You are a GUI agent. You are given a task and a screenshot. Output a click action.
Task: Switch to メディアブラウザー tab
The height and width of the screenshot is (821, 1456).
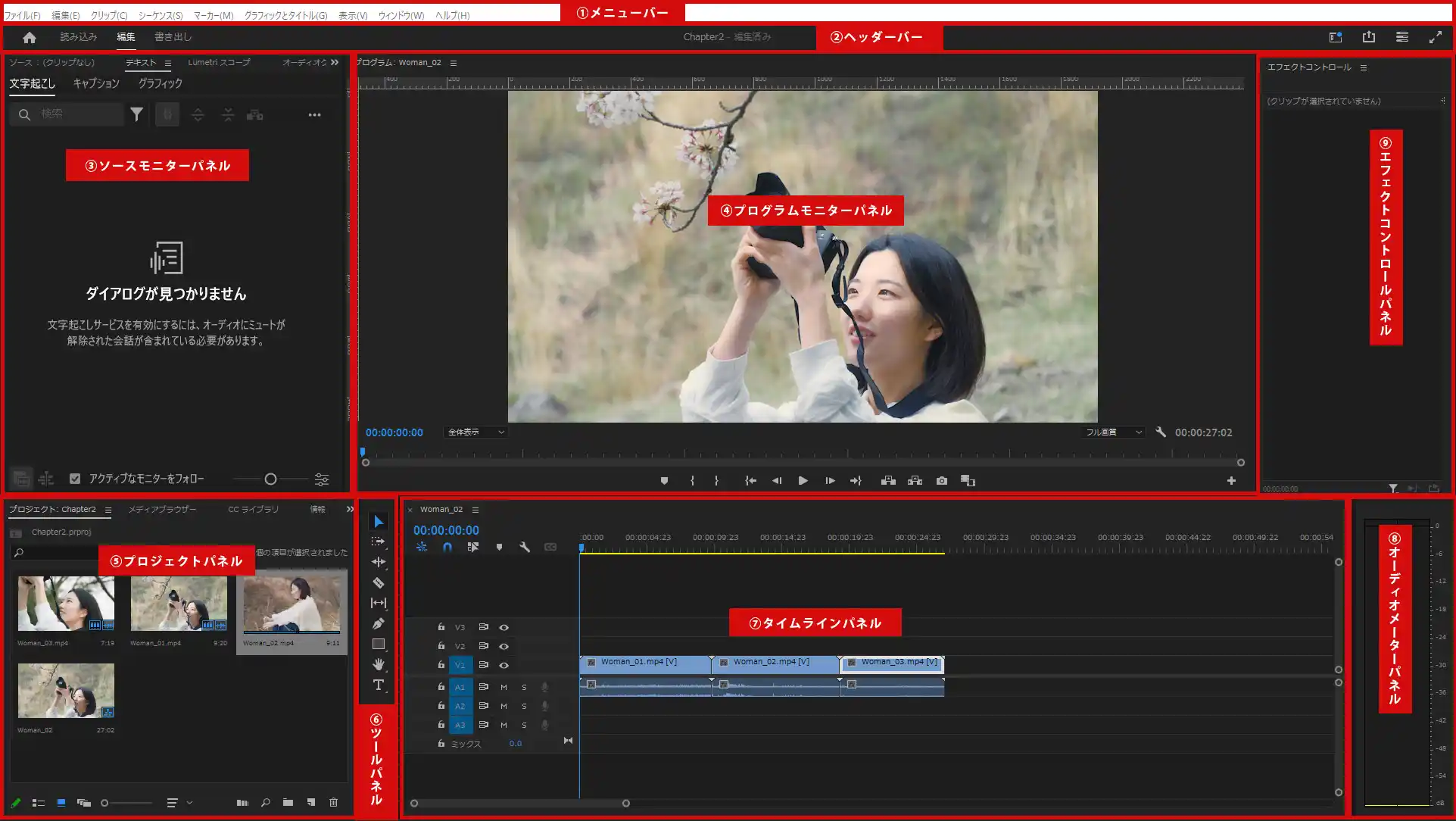click(162, 509)
